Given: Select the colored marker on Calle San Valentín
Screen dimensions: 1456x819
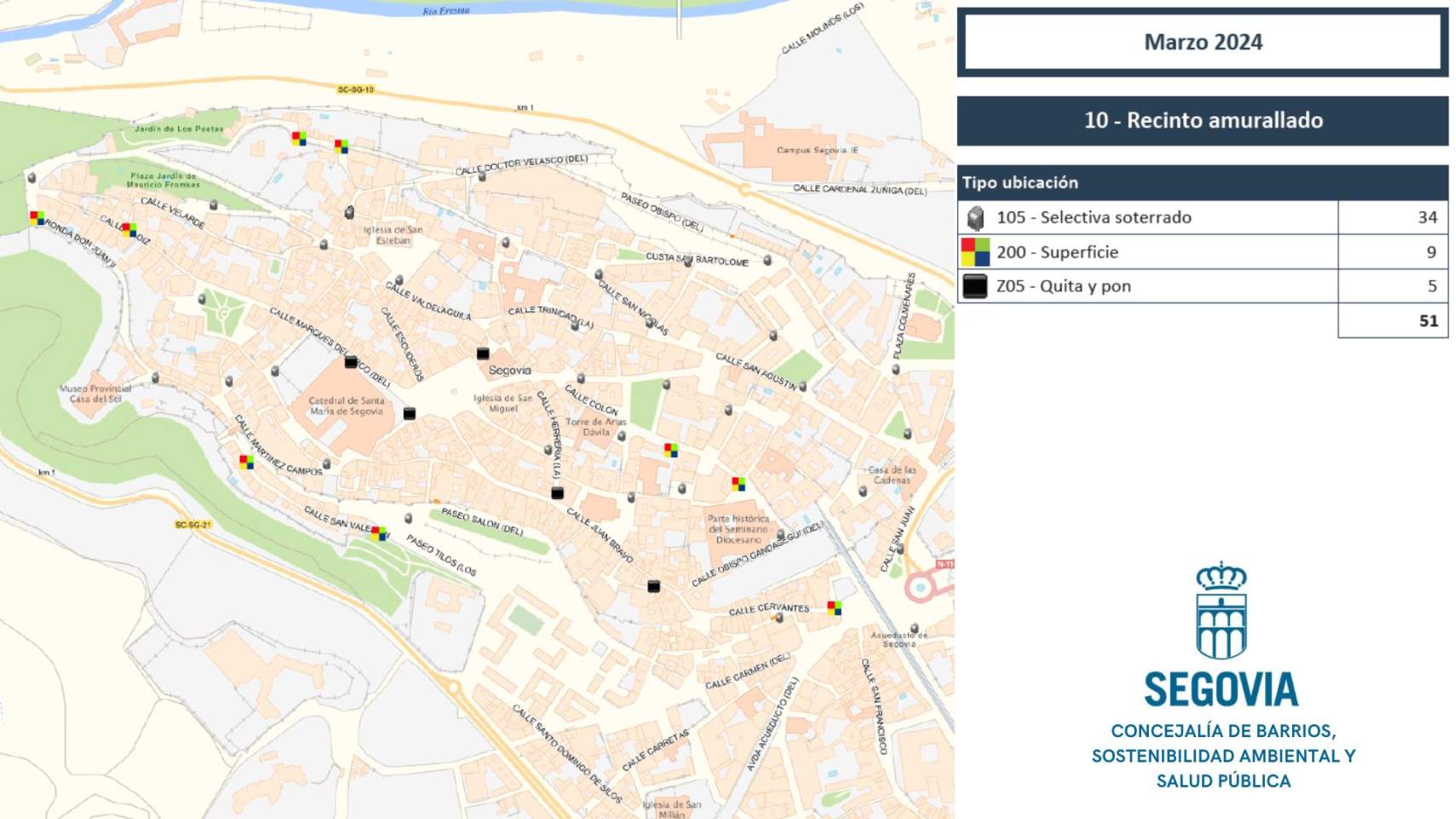Looking at the screenshot, I should point(380,534).
